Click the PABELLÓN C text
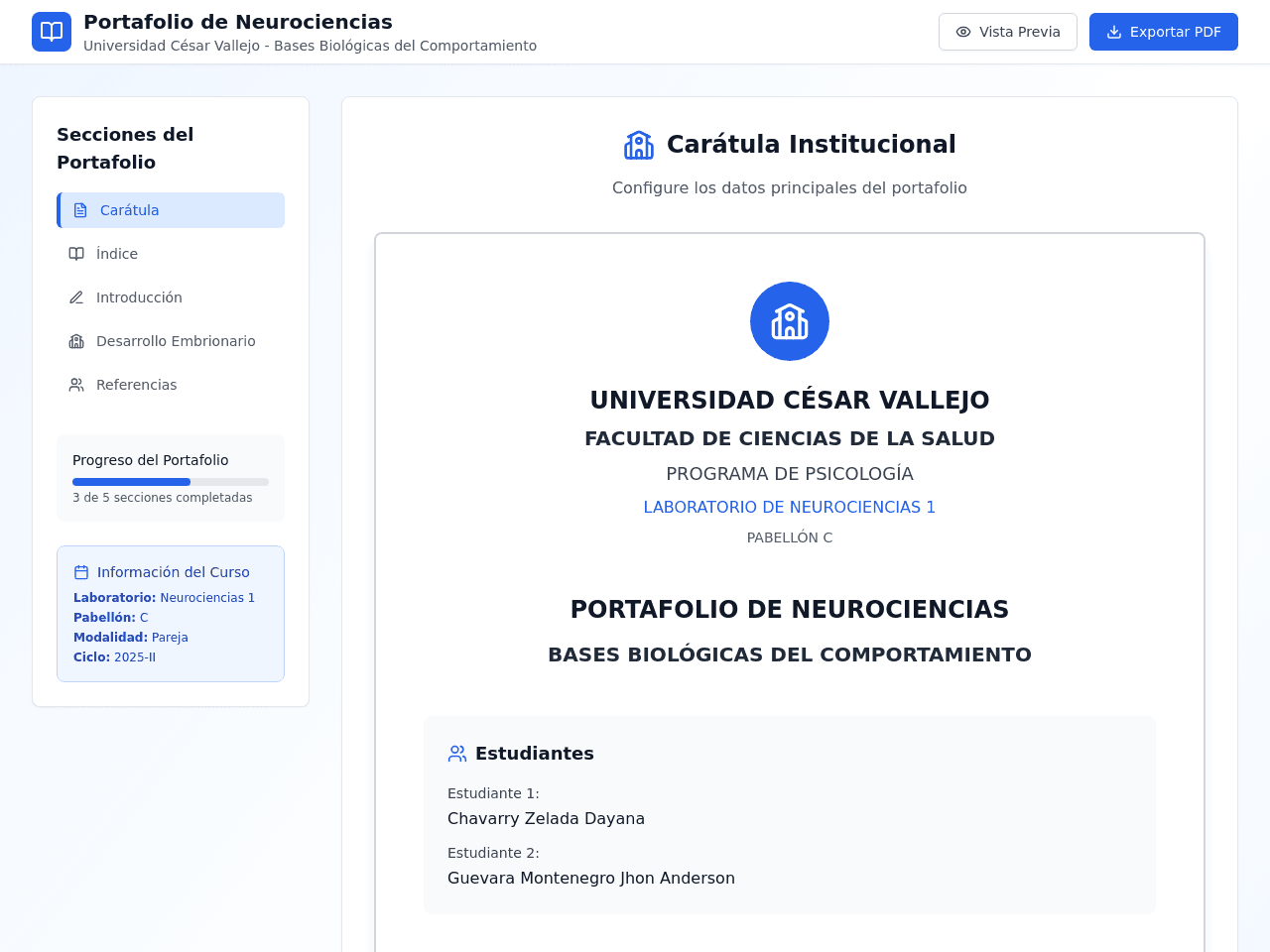 (790, 537)
